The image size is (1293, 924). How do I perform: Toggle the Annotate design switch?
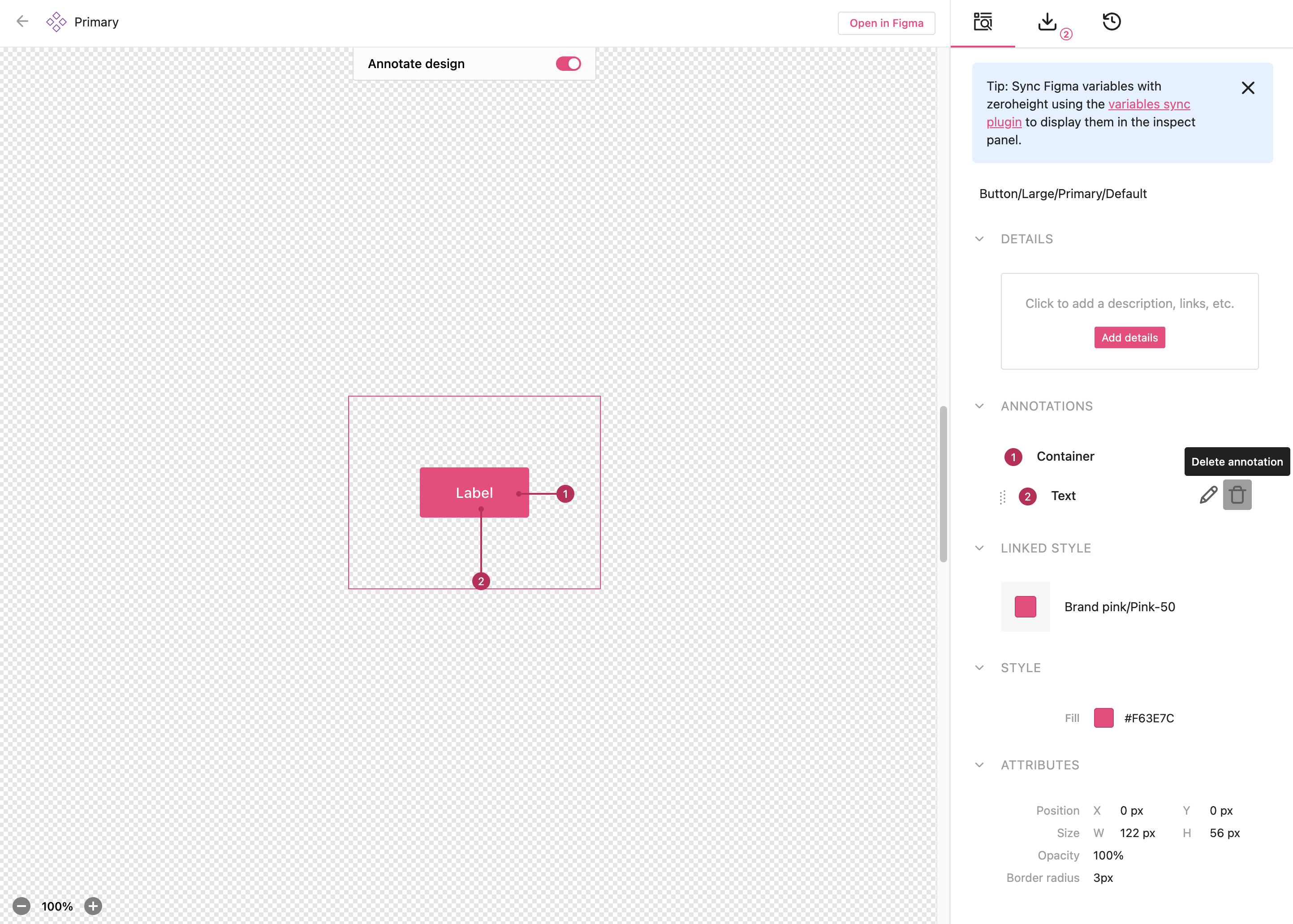(x=568, y=64)
